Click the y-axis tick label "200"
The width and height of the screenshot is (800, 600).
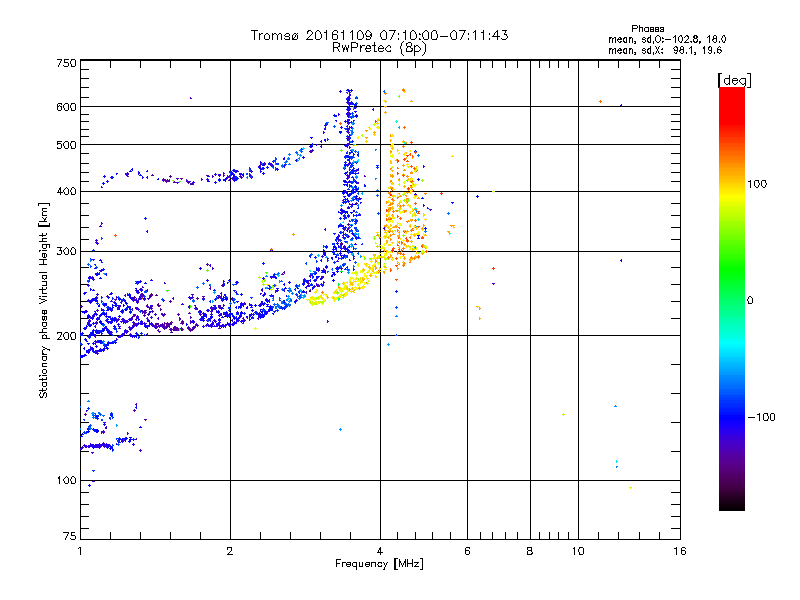pos(66,336)
